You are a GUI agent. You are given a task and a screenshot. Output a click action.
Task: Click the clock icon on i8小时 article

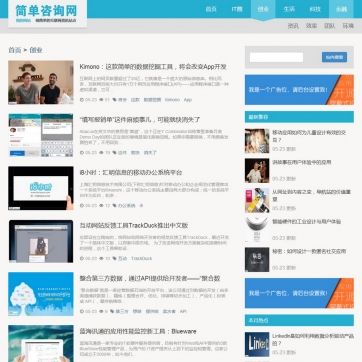click(82, 206)
